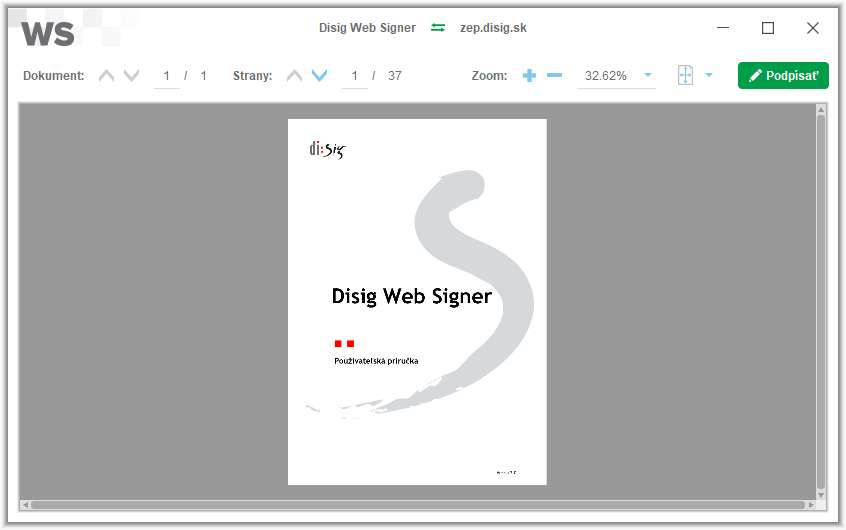Click the horizontal scrollbar left arrow
This screenshot has width=846, height=530.
25,505
